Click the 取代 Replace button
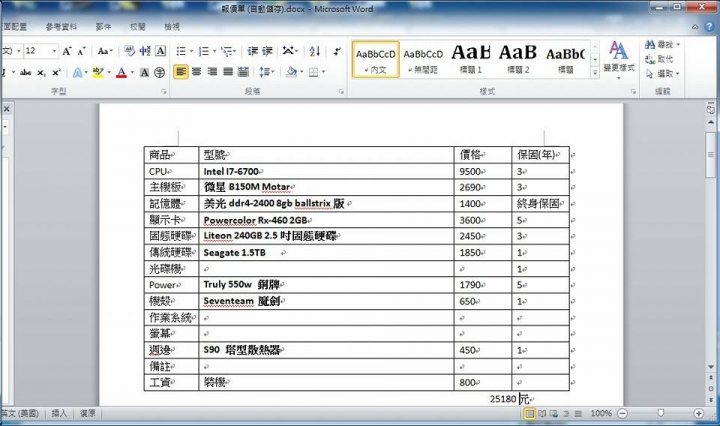Screen dimensions: 720x426 click(x=659, y=59)
